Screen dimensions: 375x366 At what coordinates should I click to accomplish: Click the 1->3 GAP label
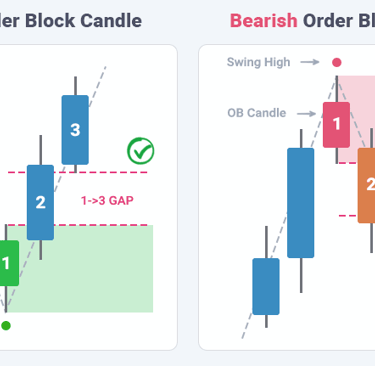coord(107,200)
